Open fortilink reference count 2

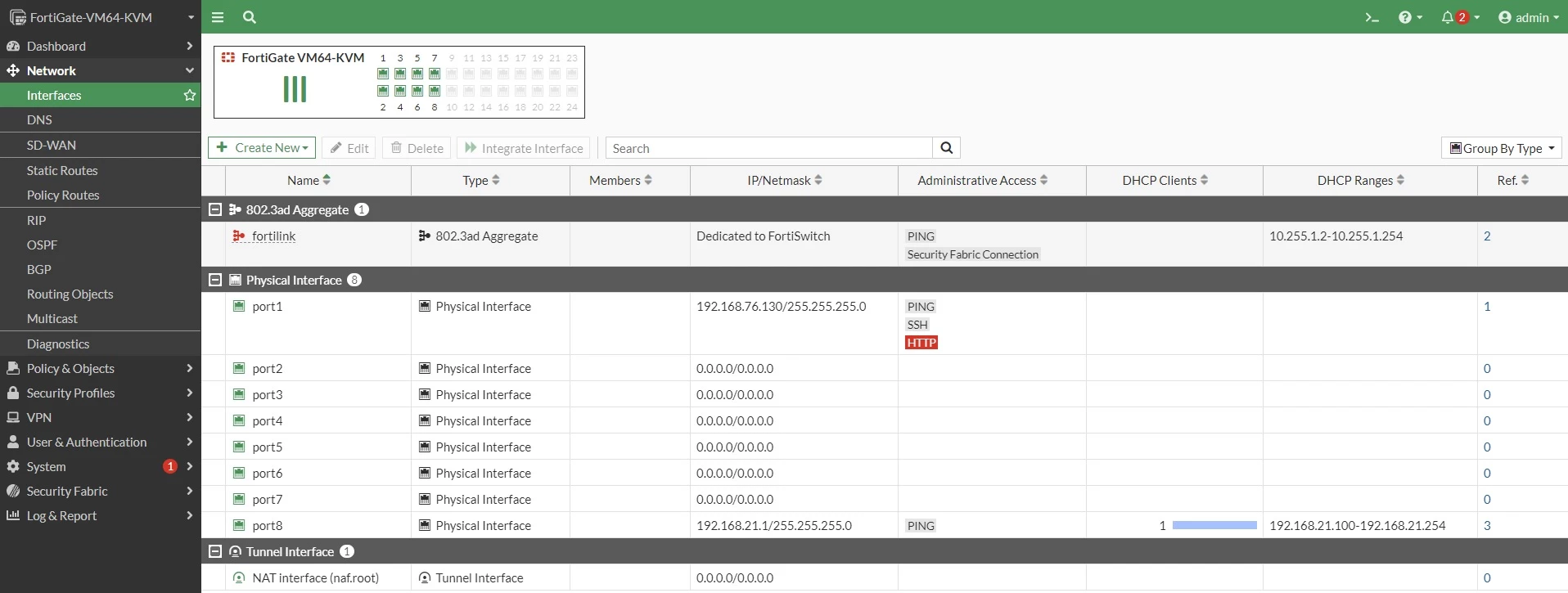click(x=1487, y=236)
